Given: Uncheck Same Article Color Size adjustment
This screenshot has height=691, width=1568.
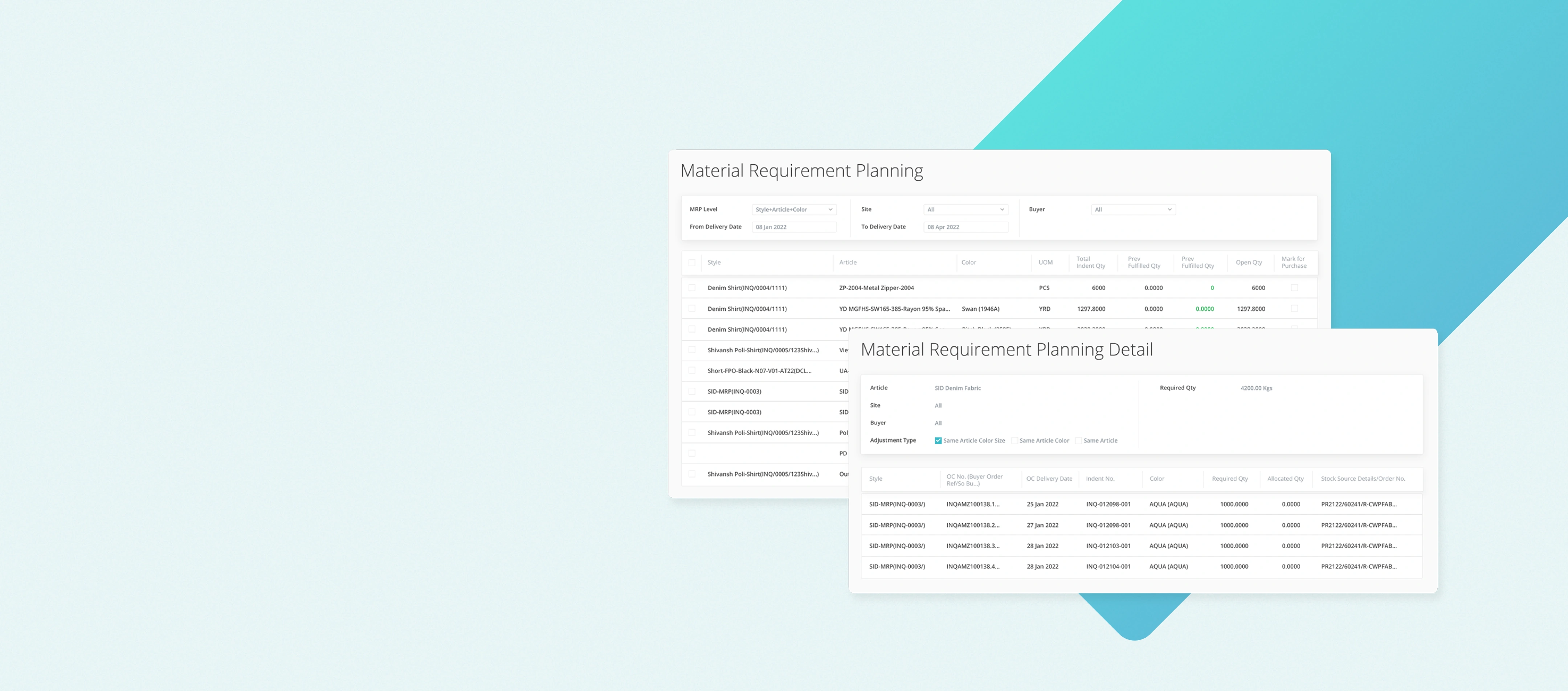Looking at the screenshot, I should [938, 440].
